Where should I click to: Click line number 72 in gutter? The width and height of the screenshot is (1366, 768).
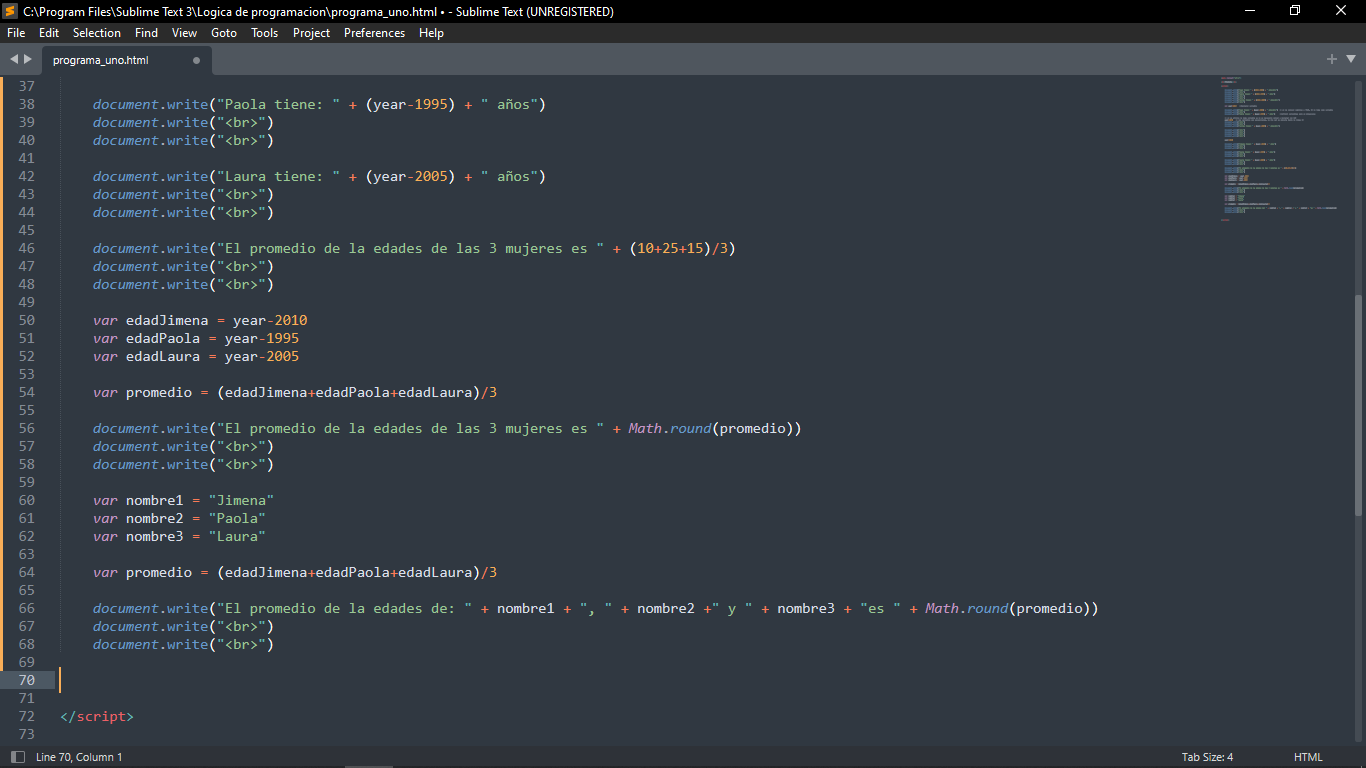coord(26,716)
